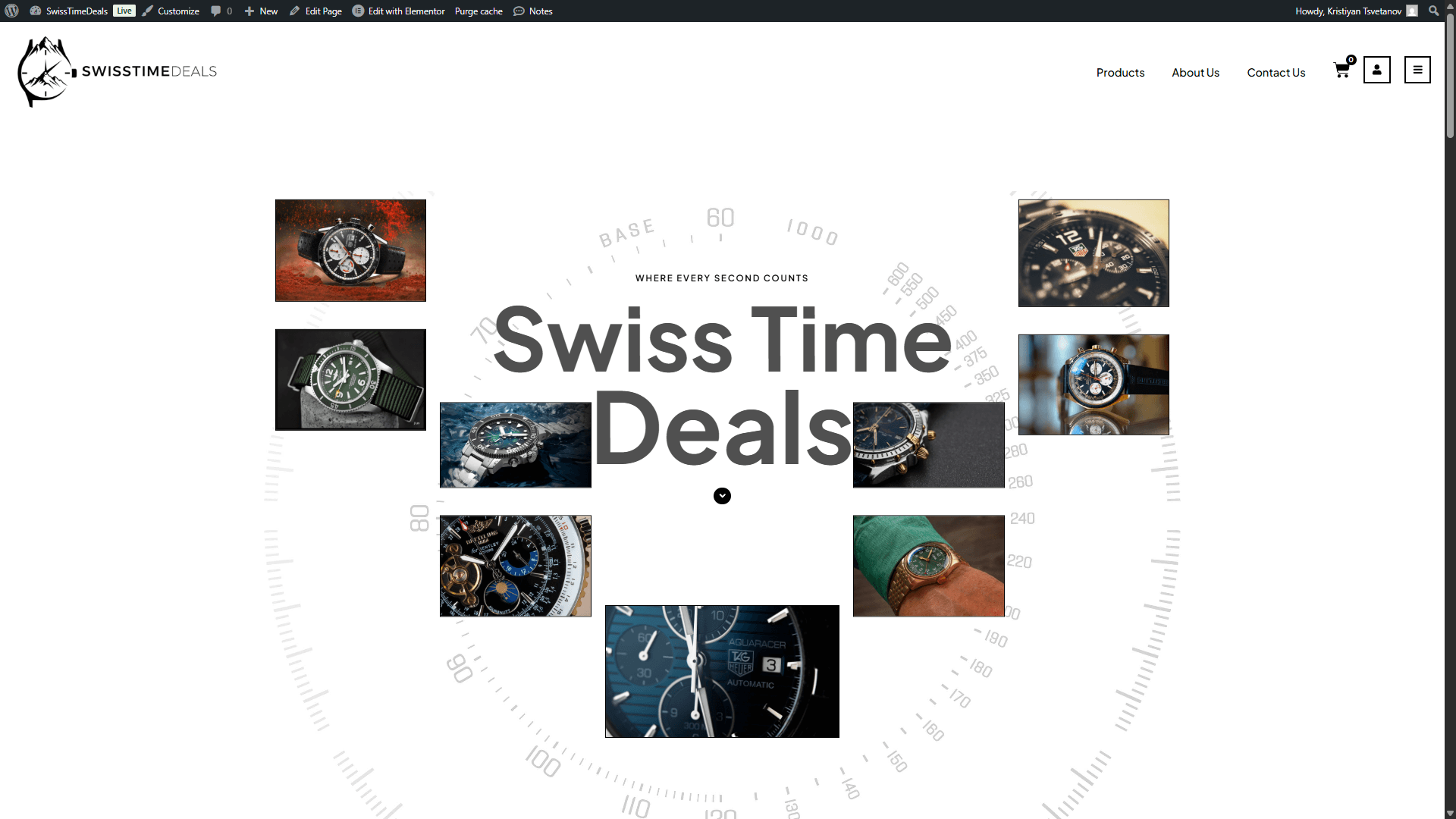Open the New content dropdown
Viewport: 1456px width, 819px height.
(261, 11)
